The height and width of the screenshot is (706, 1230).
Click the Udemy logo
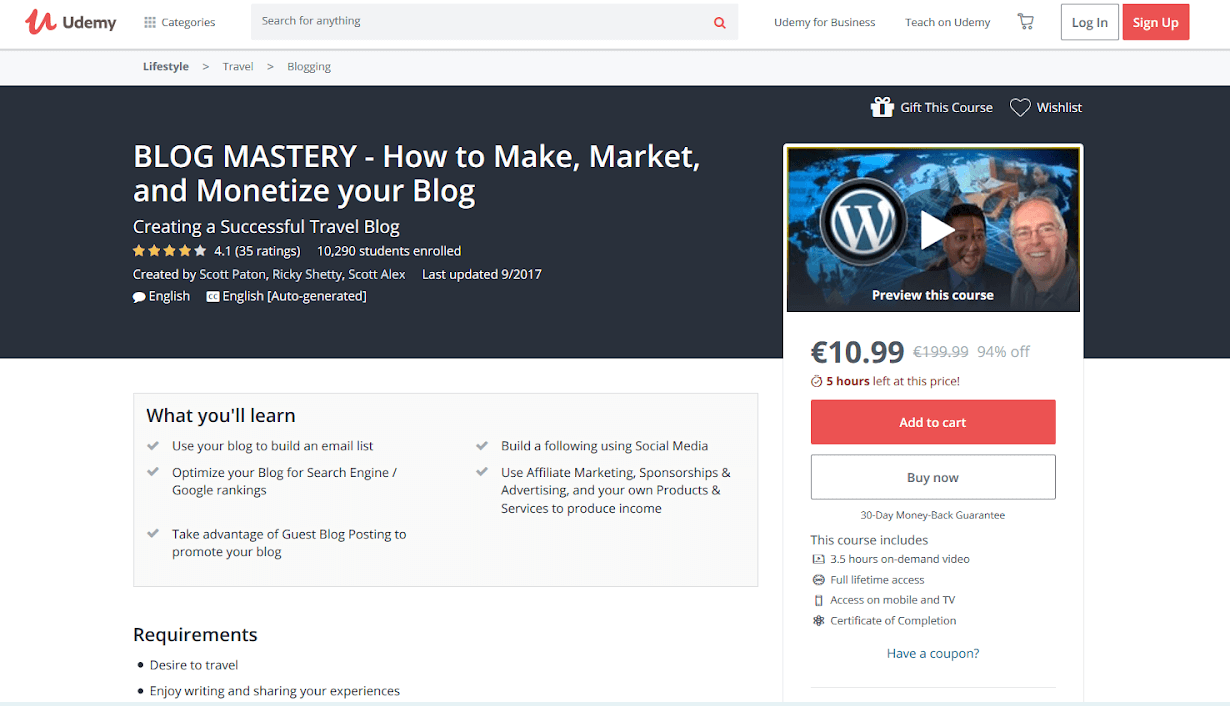pos(71,22)
